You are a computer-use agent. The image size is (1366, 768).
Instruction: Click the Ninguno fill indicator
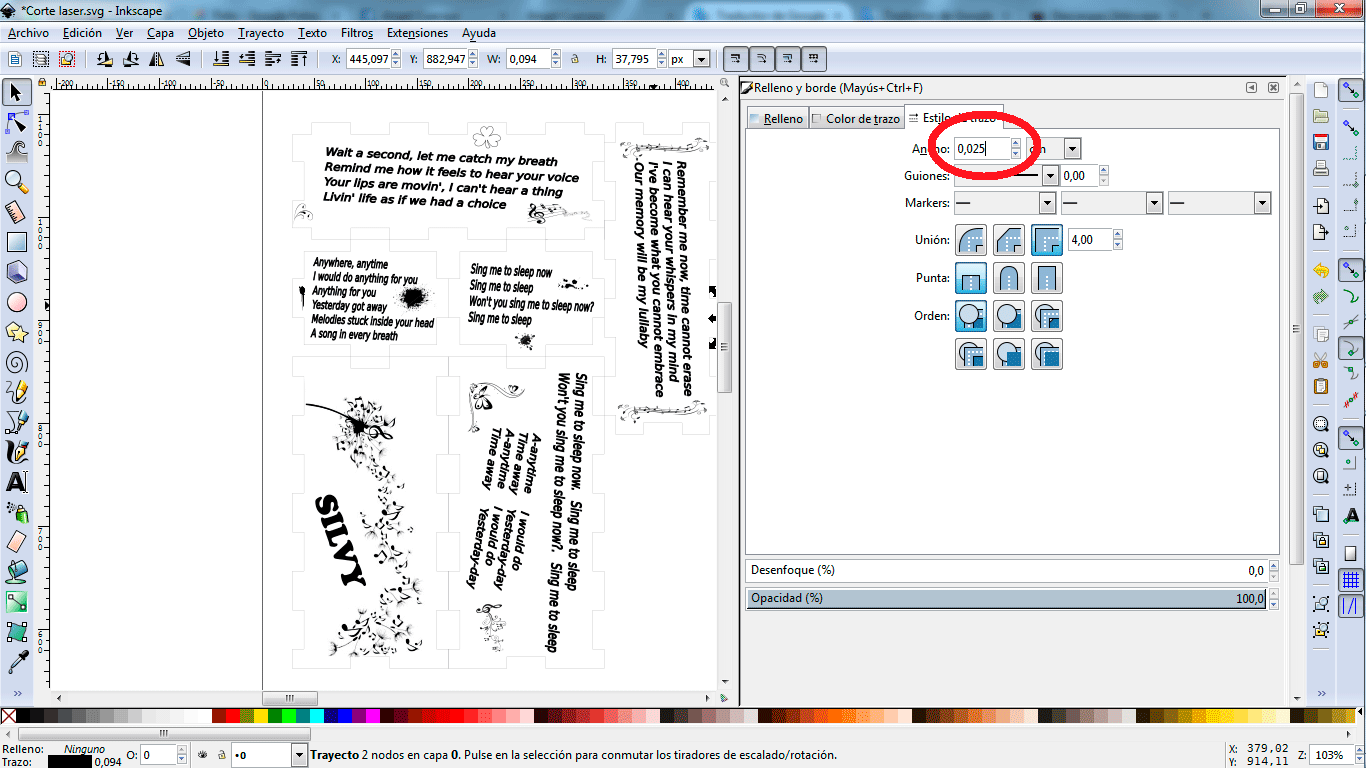[x=84, y=749]
